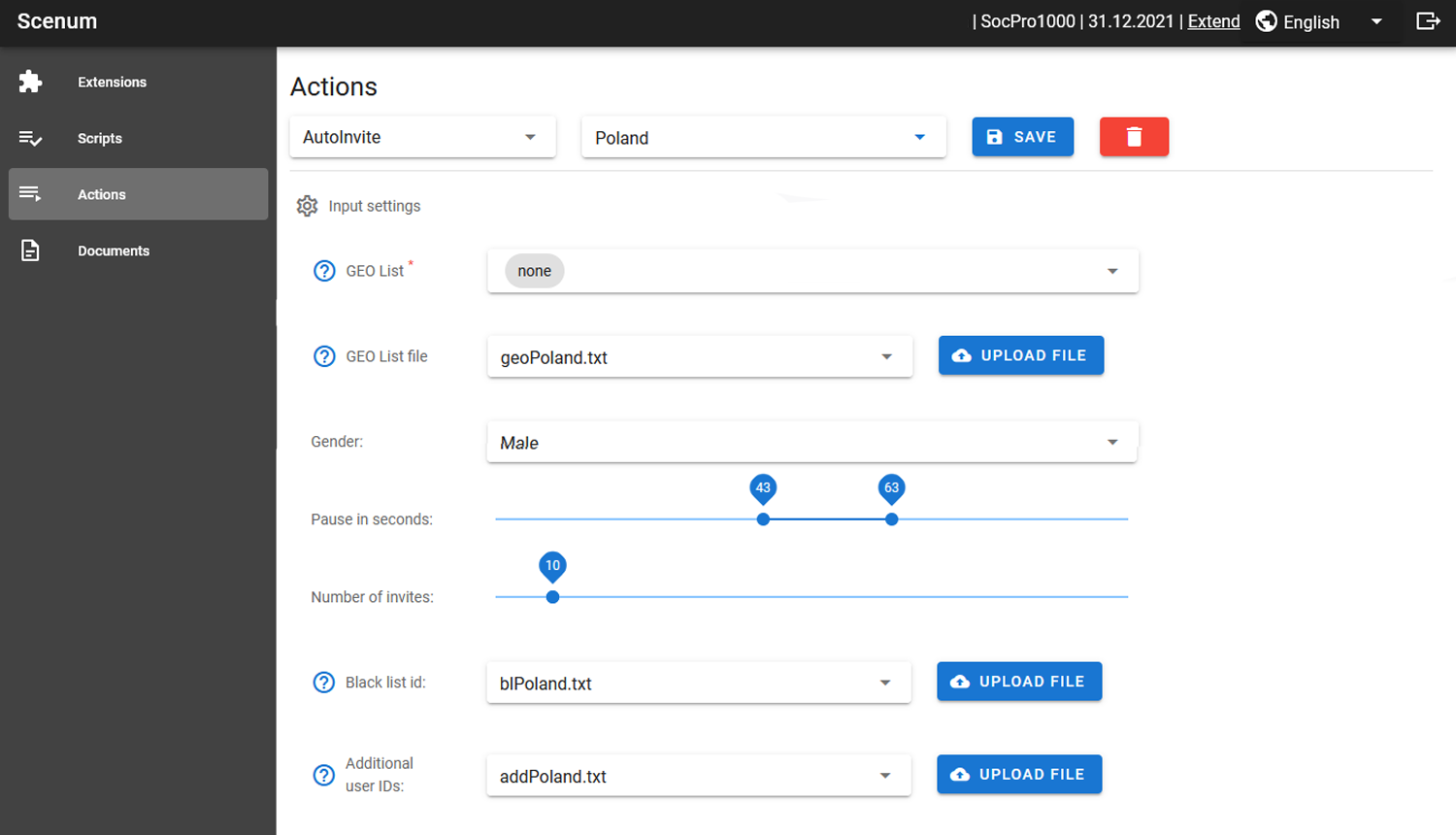The height and width of the screenshot is (835, 1456).
Task: Click the 'Input settings' heading text
Action: click(375, 206)
